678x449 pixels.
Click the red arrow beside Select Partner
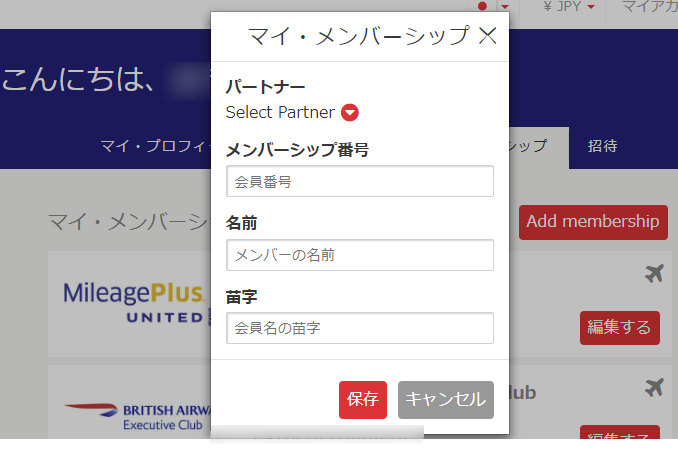(350, 112)
